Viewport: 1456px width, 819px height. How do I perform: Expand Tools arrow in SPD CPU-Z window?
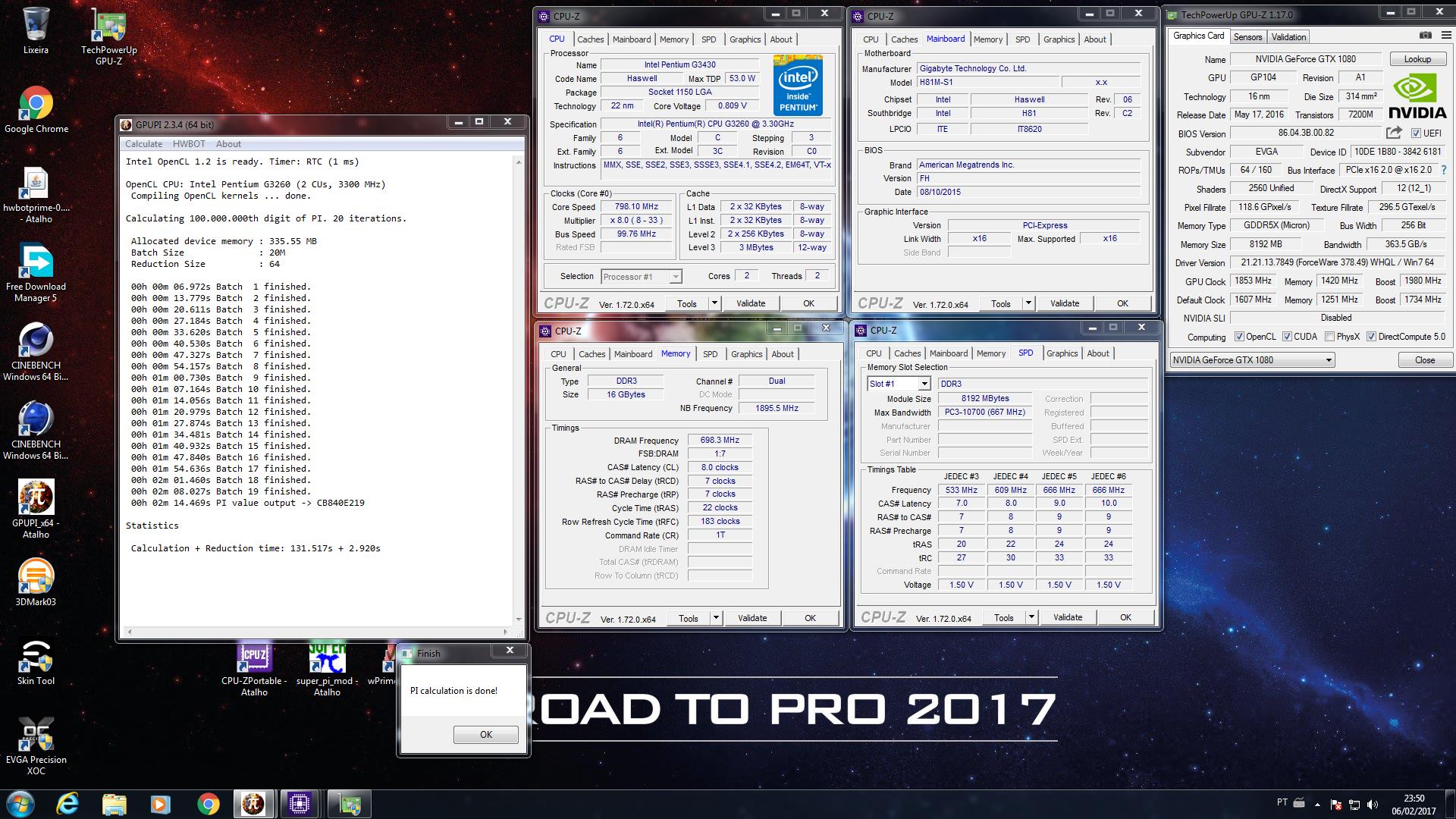1031,617
